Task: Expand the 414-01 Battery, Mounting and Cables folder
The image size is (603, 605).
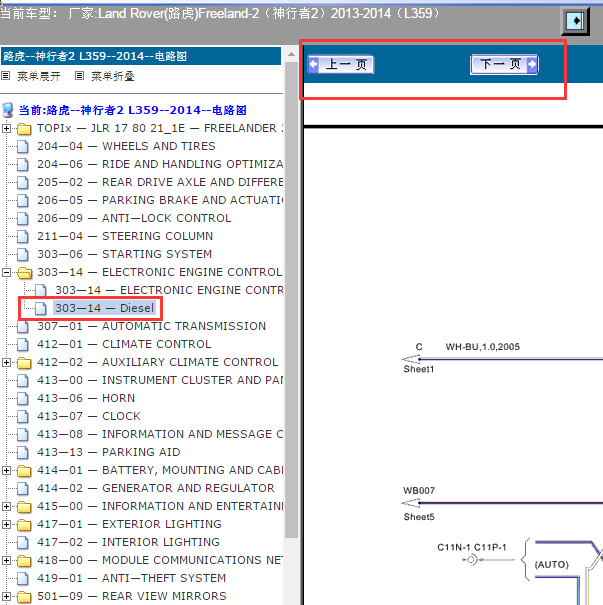Action: [x=6, y=471]
